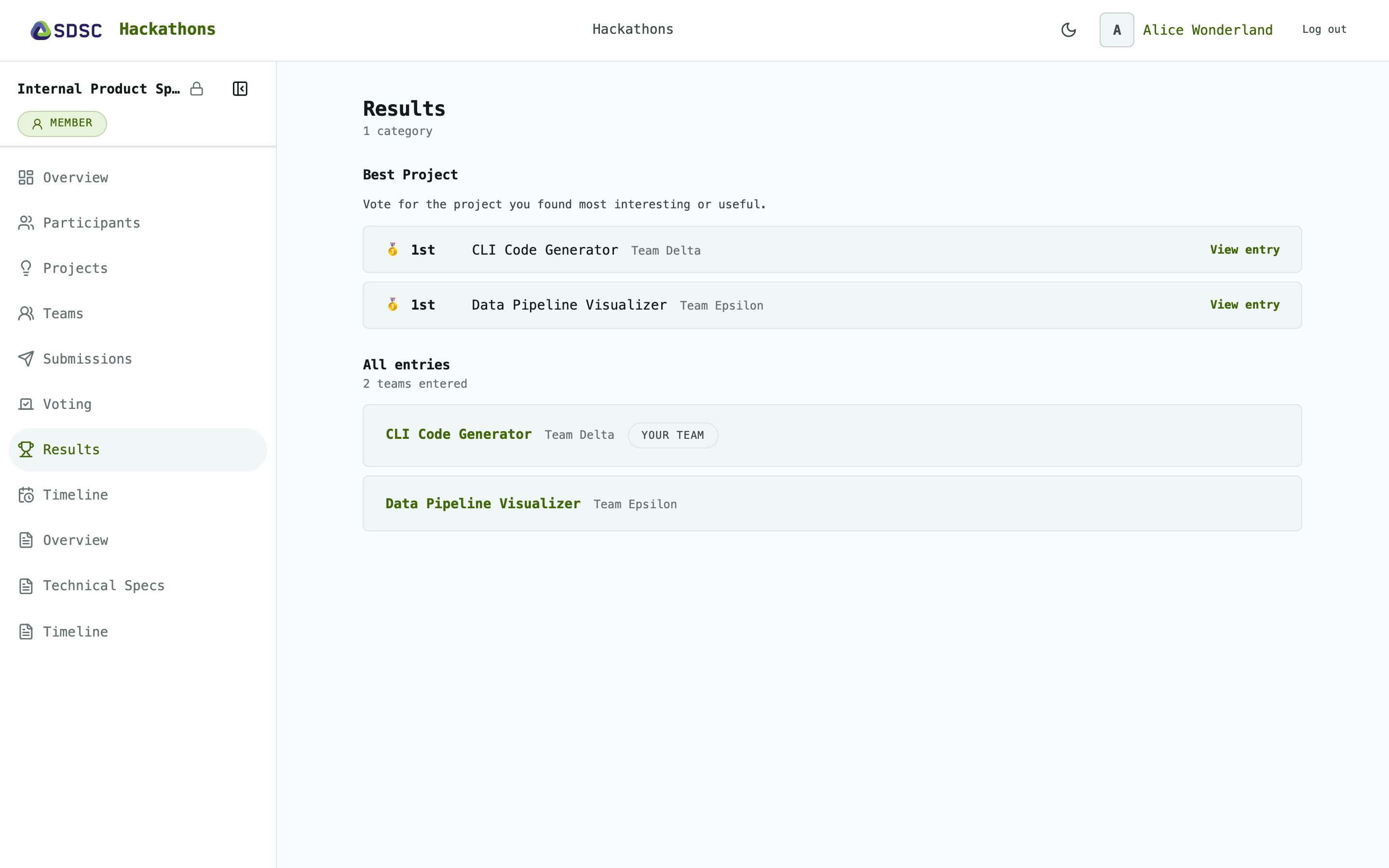
Task: Click the Submissions paper-plane icon
Action: [x=26, y=359]
